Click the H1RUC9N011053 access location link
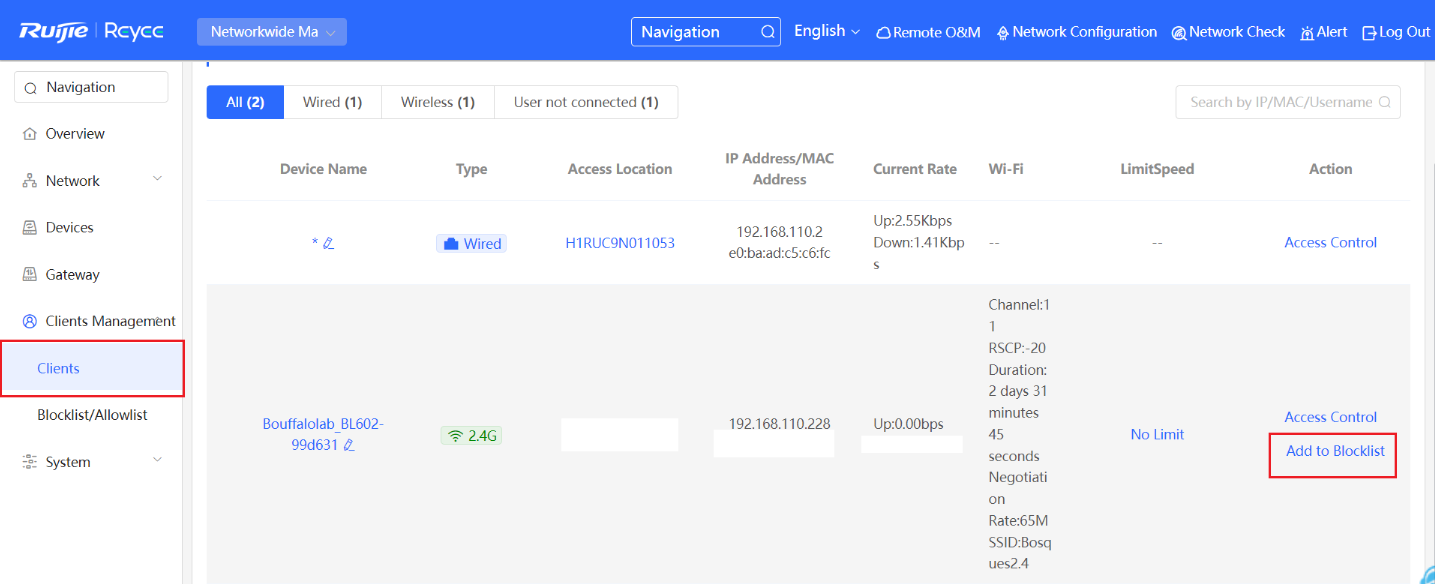The width and height of the screenshot is (1435, 584). (x=620, y=243)
